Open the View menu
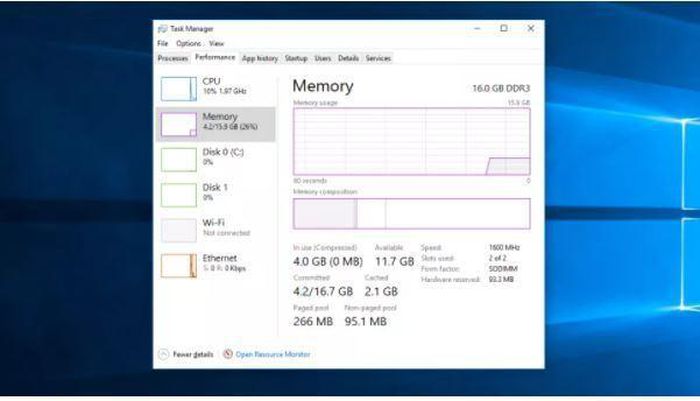 click(217, 43)
